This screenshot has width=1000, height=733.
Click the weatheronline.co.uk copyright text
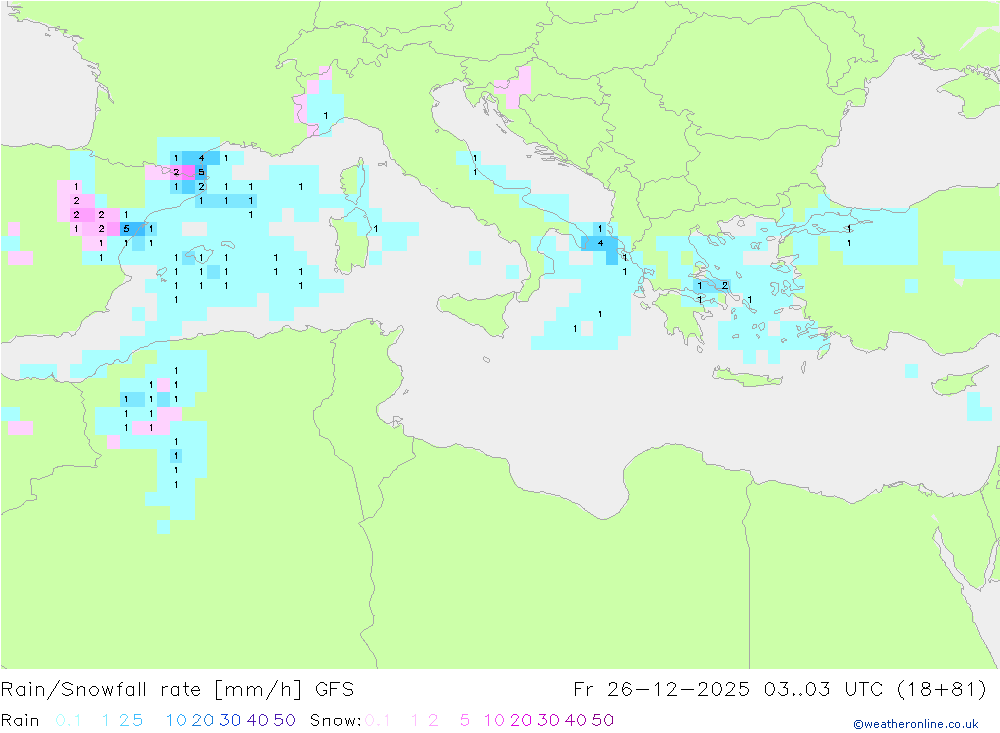click(916, 724)
